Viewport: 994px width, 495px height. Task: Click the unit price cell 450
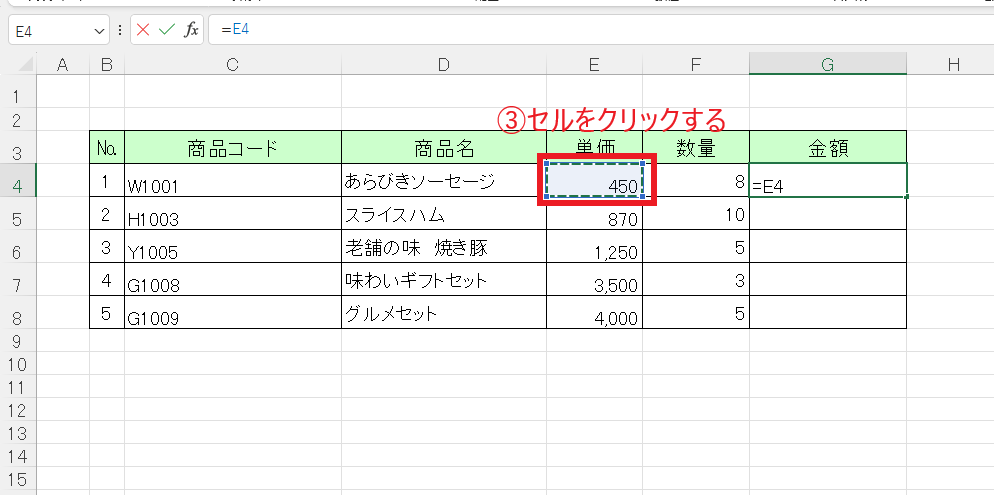pos(595,180)
